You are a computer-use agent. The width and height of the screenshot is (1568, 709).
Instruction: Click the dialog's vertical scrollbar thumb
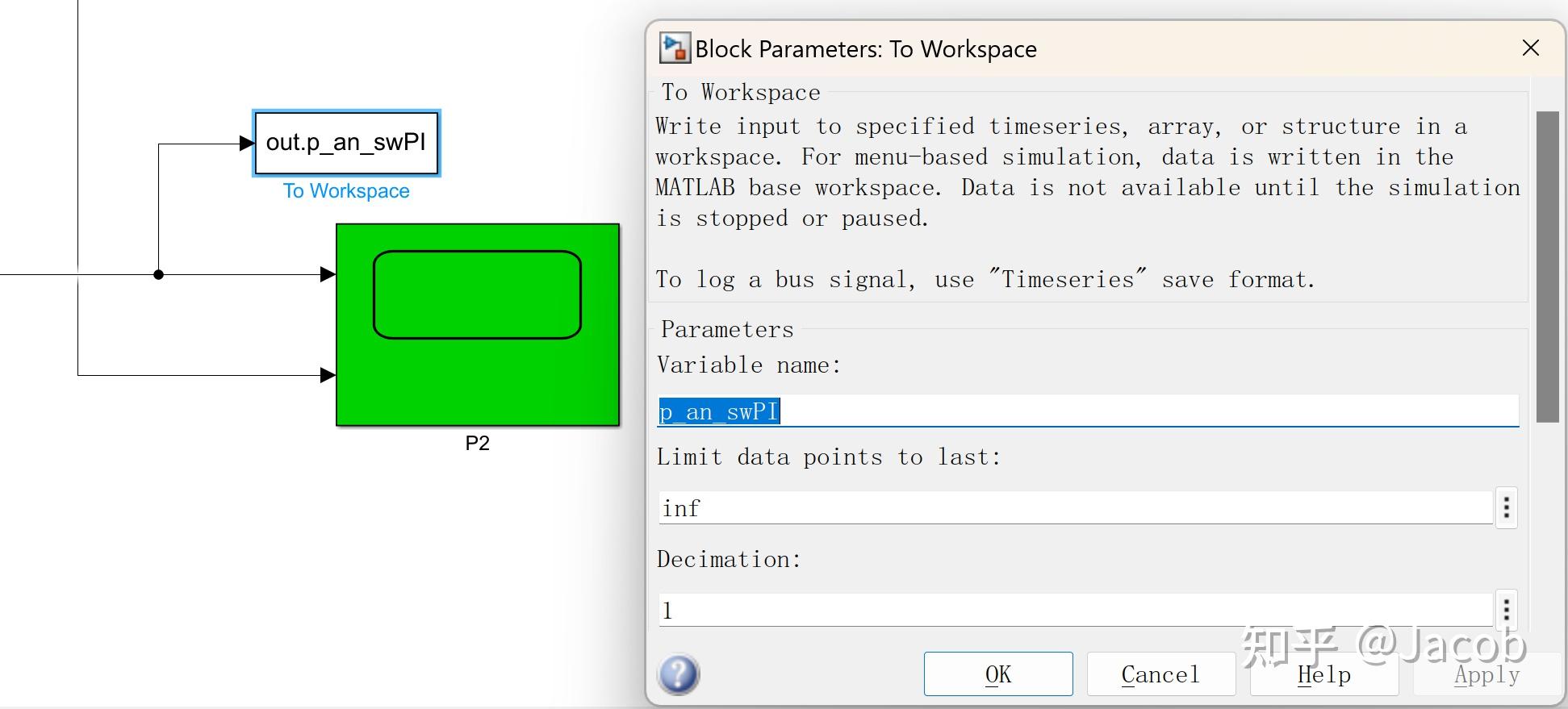(x=1547, y=266)
